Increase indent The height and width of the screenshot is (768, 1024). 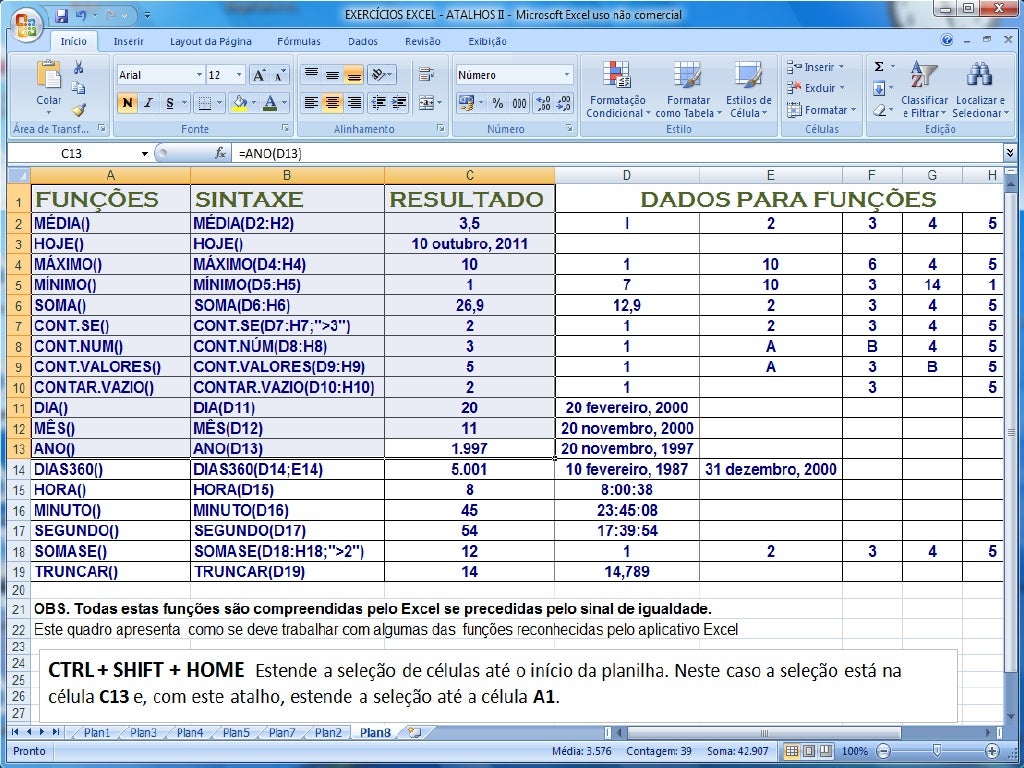pos(398,103)
